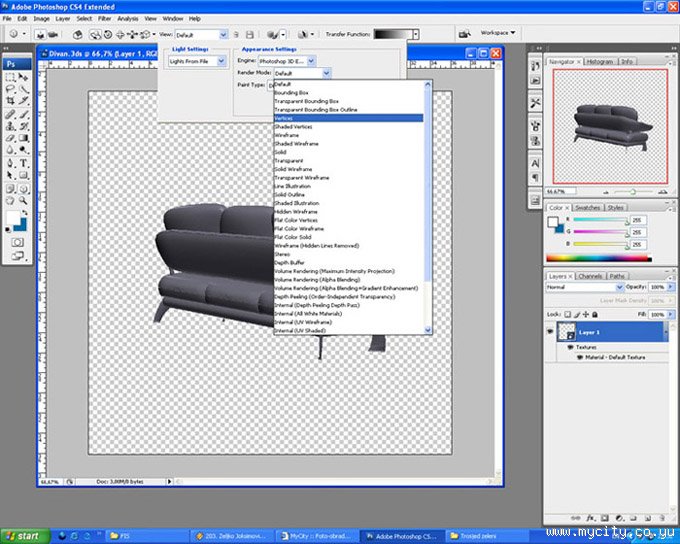Click the Eraser tool
The width and height of the screenshot is (680, 544).
click(x=10, y=138)
